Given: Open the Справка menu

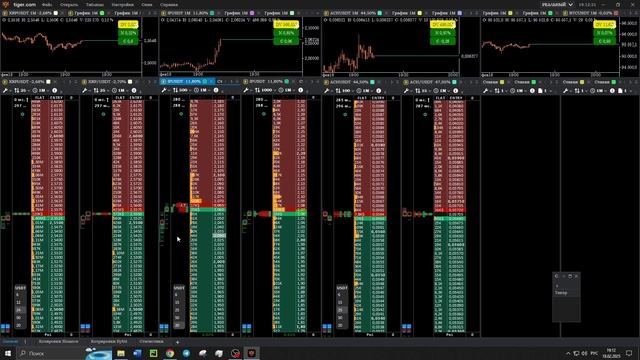Looking at the screenshot, I should click(x=169, y=4).
